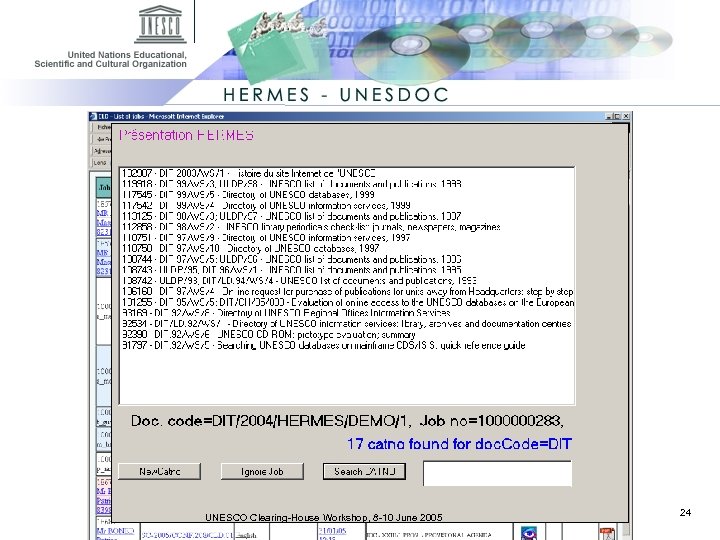Screen dimensions: 720x540
Task: Click the HERMES - UNESDOC slide title
Action: pos(336,95)
